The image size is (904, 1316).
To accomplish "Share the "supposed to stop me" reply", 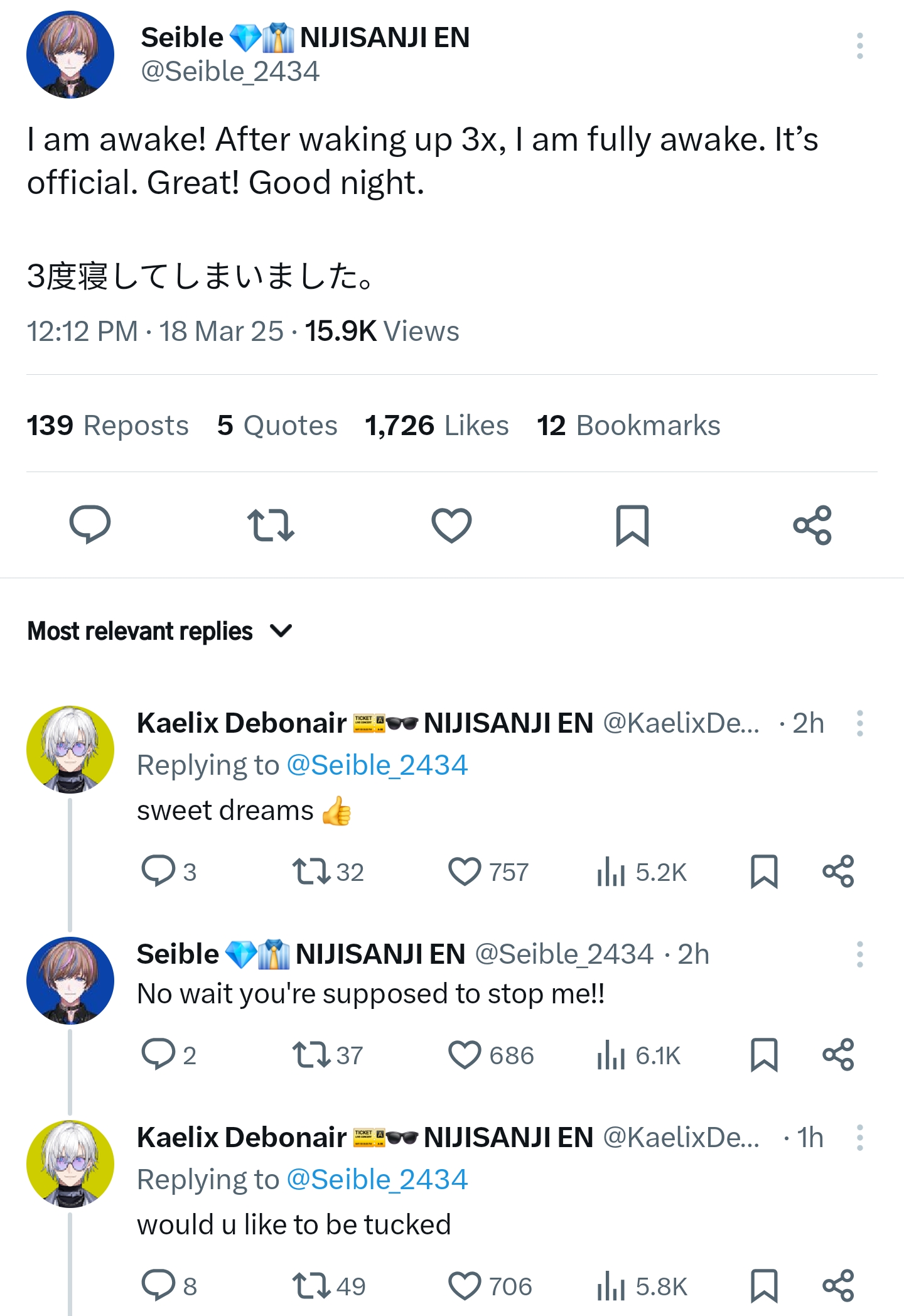I will click(x=838, y=1055).
